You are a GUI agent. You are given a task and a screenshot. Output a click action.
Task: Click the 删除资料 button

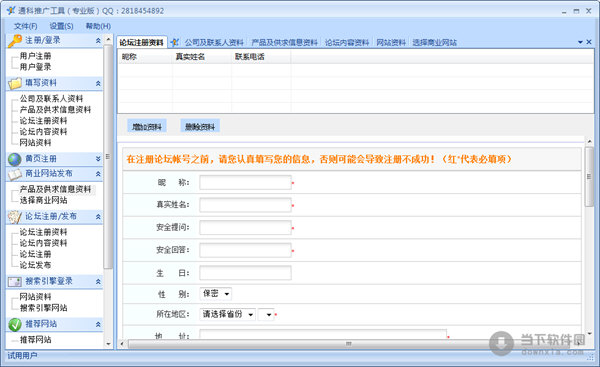point(200,126)
